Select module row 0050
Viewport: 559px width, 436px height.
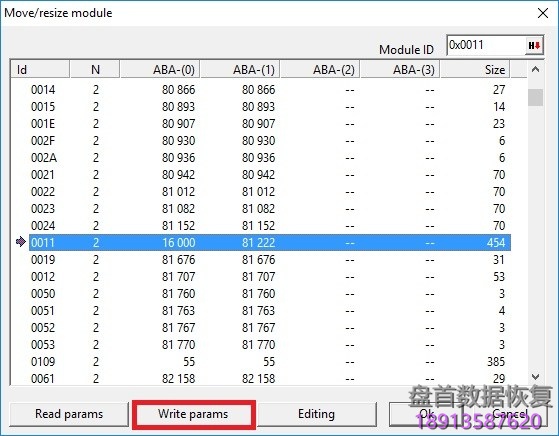point(270,294)
